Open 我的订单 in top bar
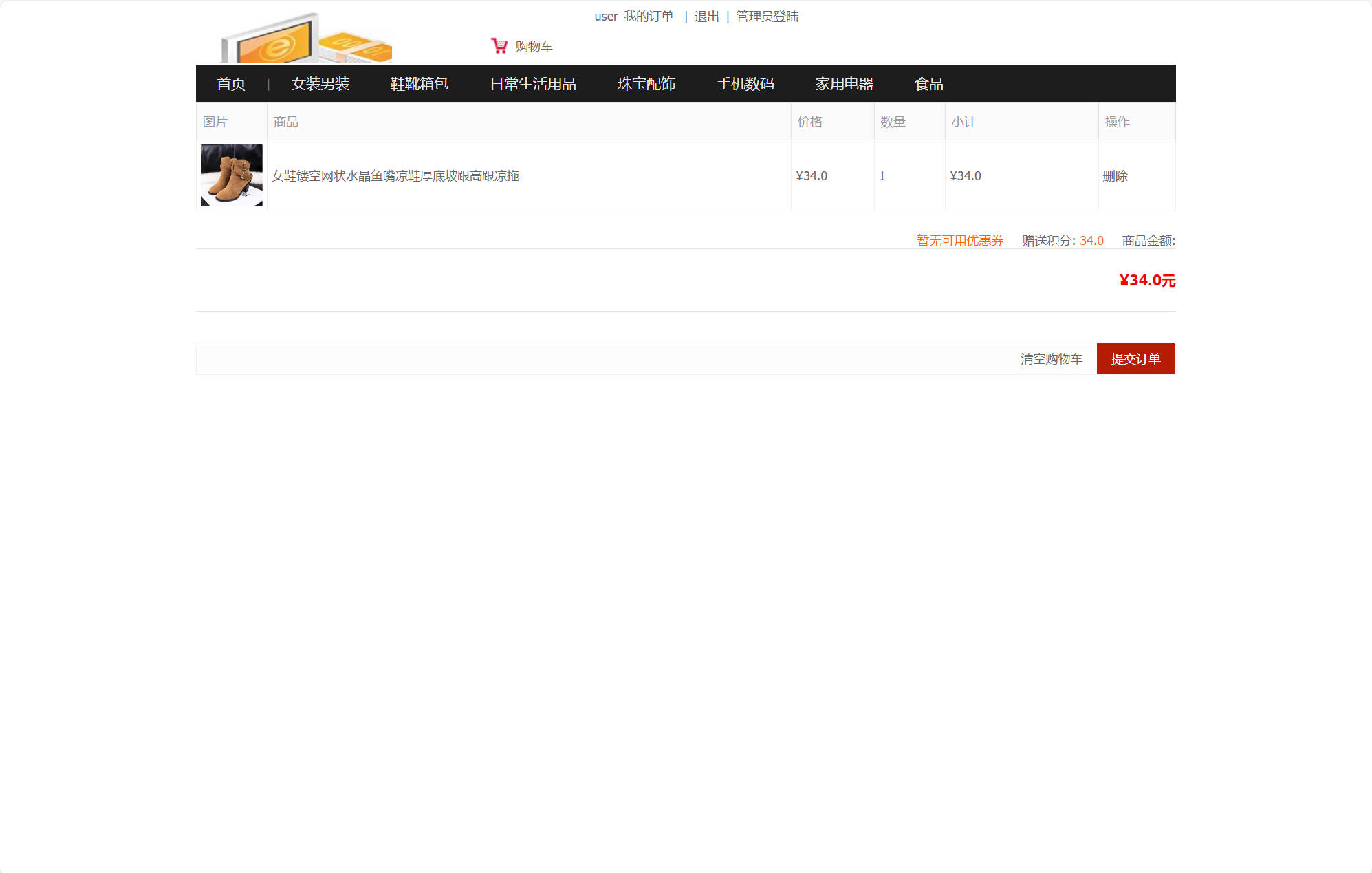The width and height of the screenshot is (1372, 873). [x=649, y=17]
